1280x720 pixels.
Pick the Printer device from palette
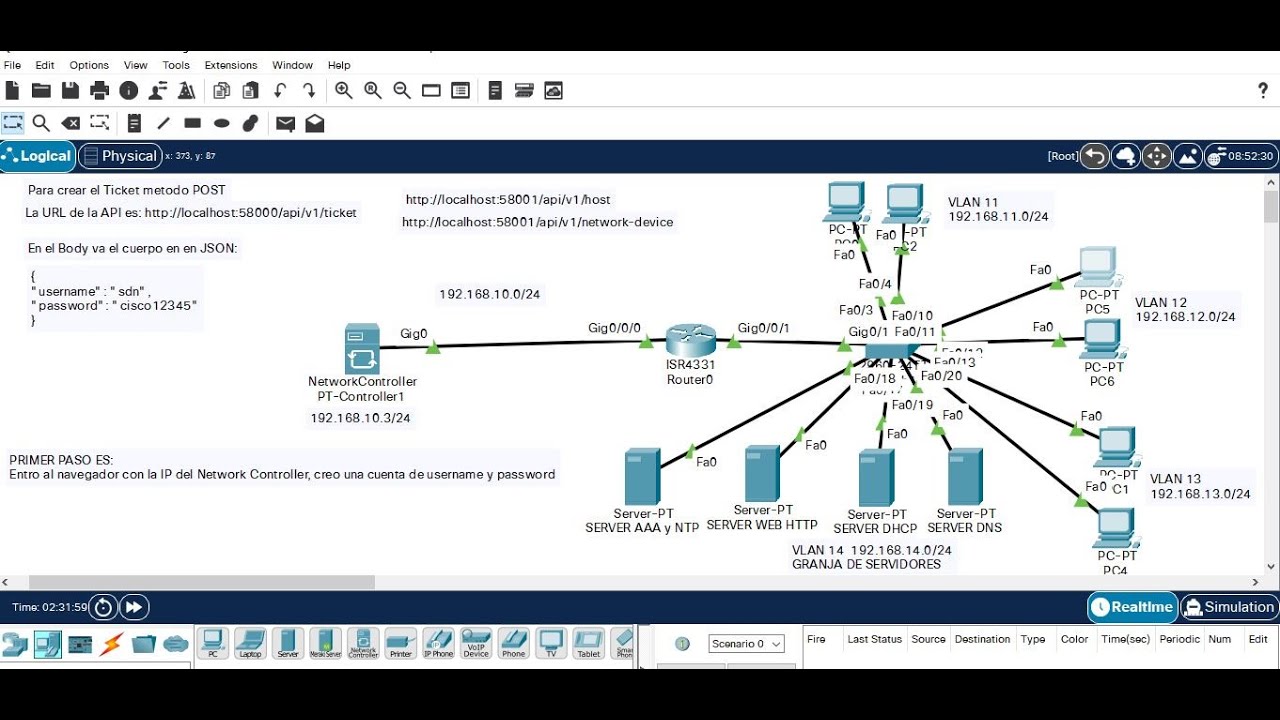pos(401,643)
